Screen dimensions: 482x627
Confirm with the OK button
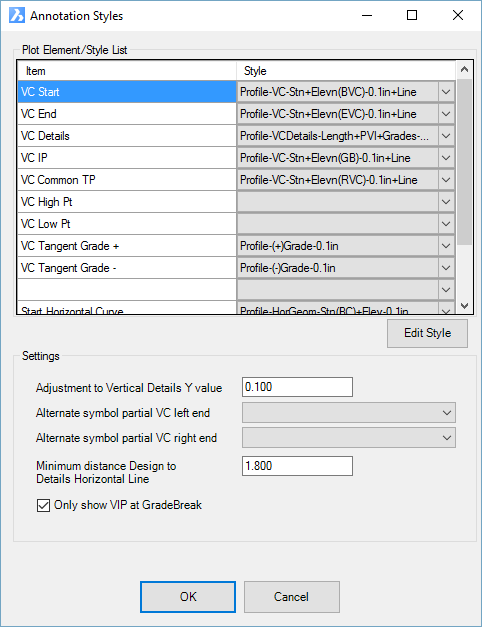click(x=188, y=597)
